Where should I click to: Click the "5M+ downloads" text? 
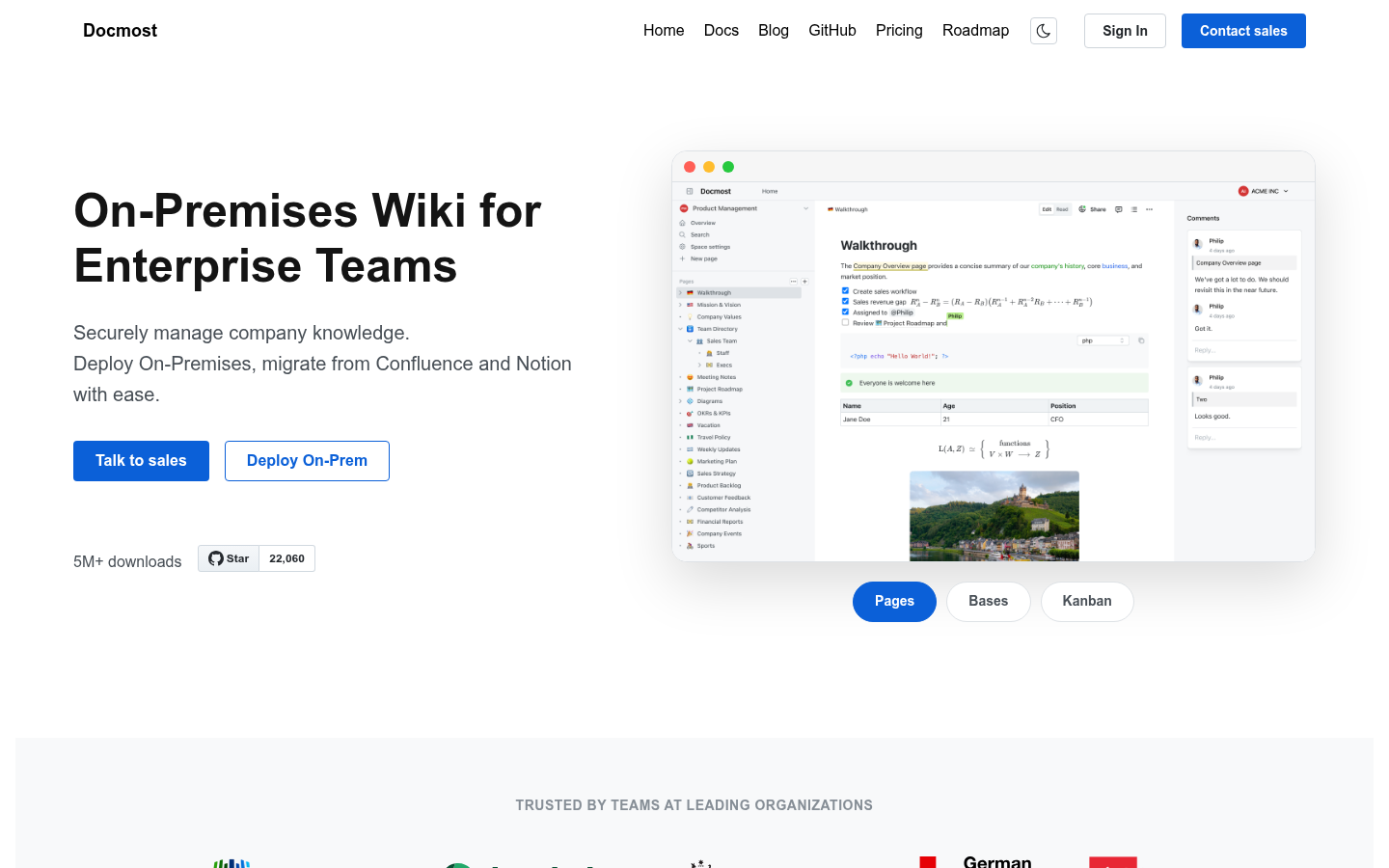tap(127, 561)
